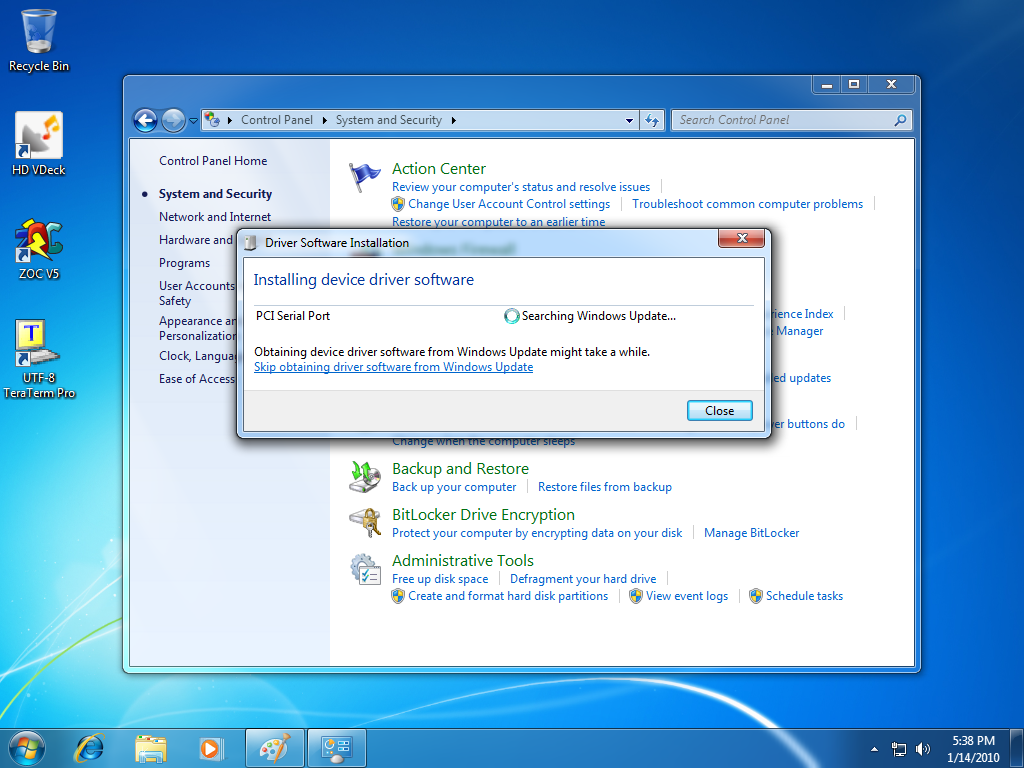Click the Back navigation arrow
Viewport: 1024px width, 768px height.
146,120
